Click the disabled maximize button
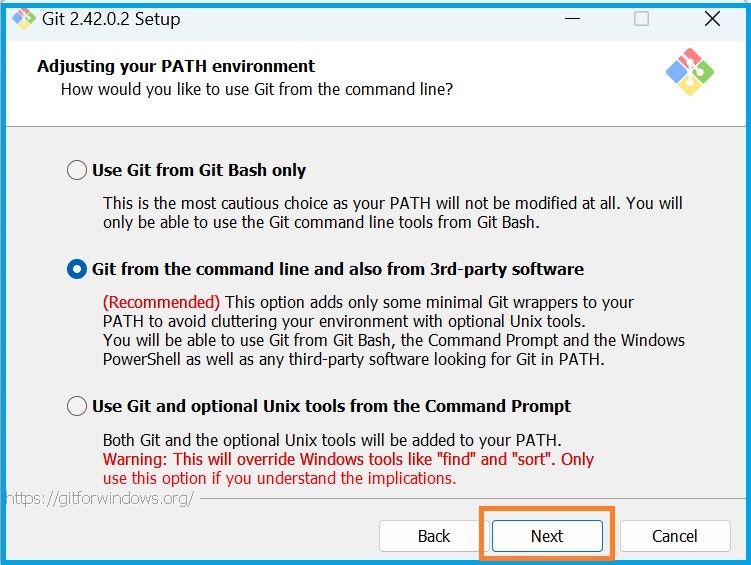751x565 pixels. [x=641, y=19]
